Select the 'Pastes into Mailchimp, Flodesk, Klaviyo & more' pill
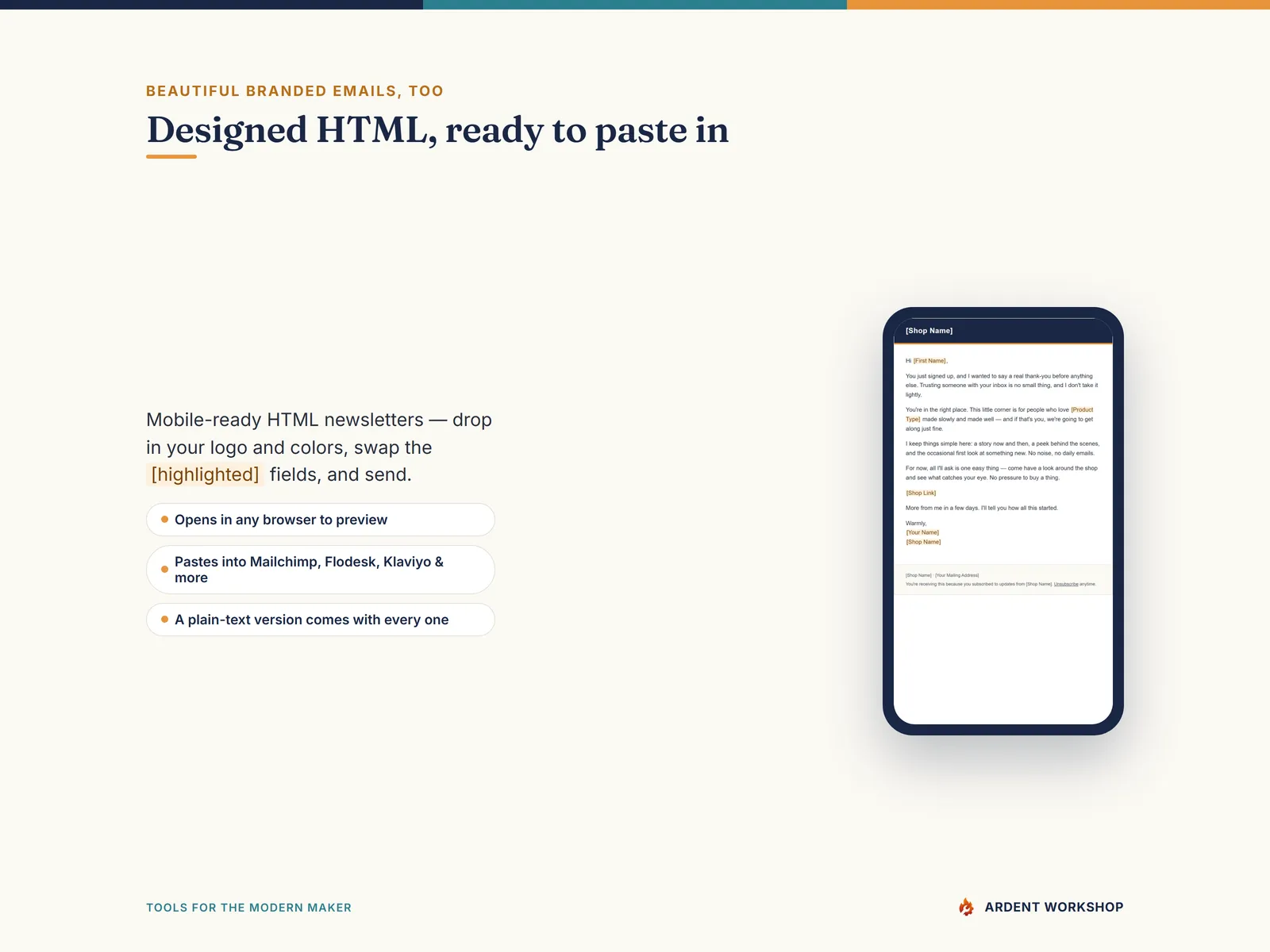The width and height of the screenshot is (1270, 952). pos(321,570)
